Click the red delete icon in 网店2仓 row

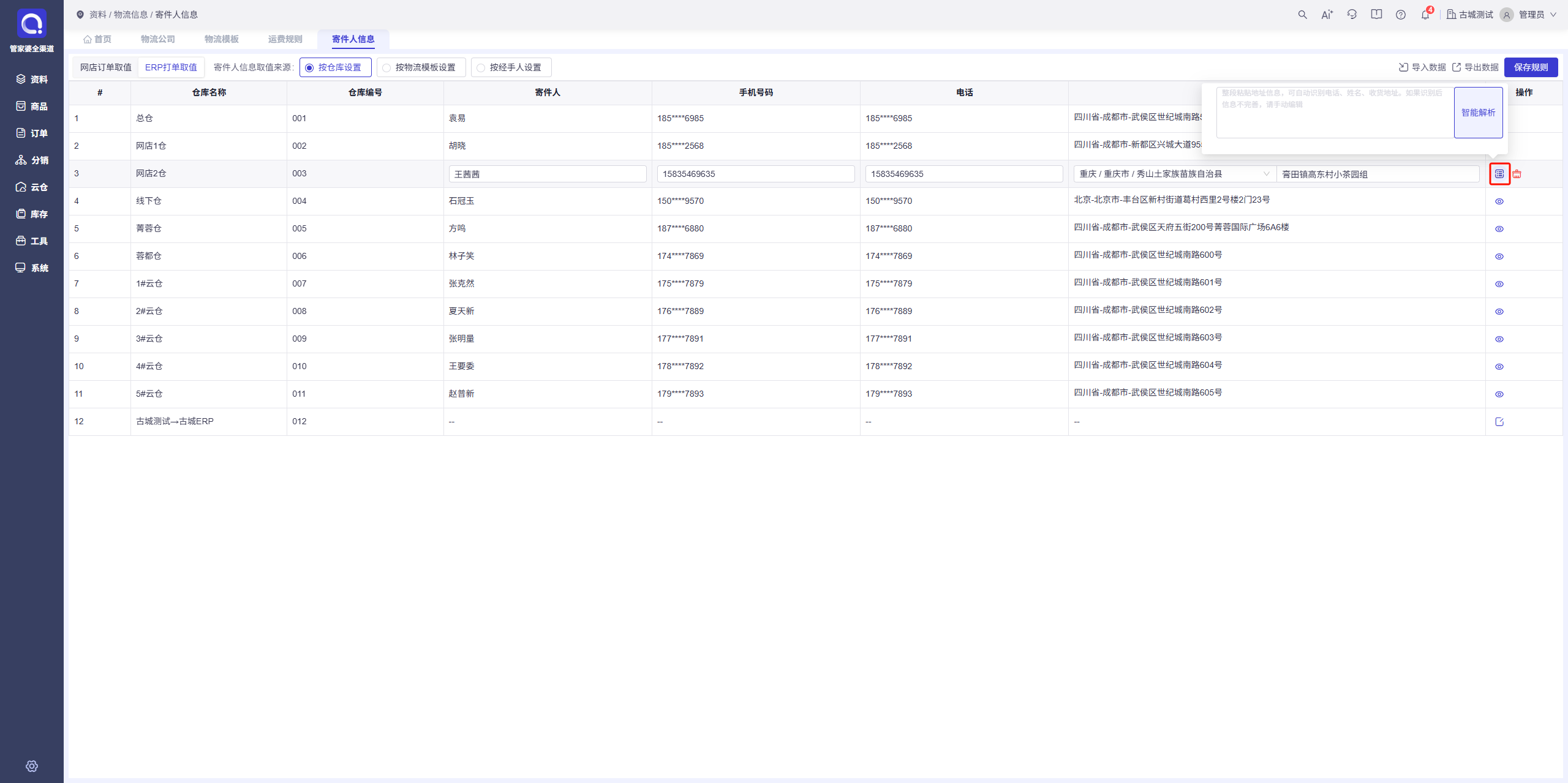tap(1517, 174)
